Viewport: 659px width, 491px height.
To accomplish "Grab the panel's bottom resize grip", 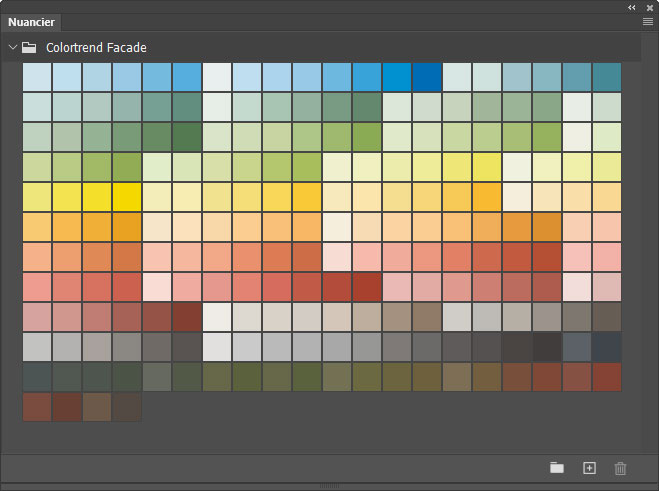I will [x=329, y=486].
